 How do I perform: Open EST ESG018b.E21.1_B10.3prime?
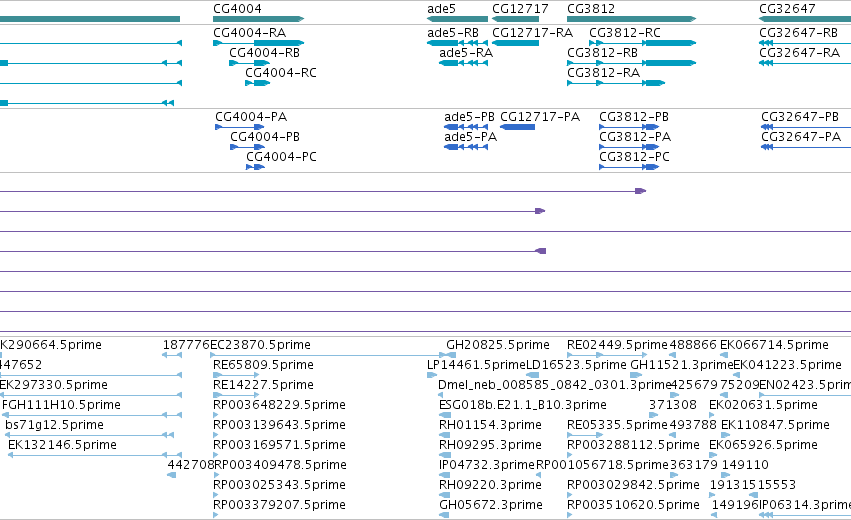click(523, 405)
